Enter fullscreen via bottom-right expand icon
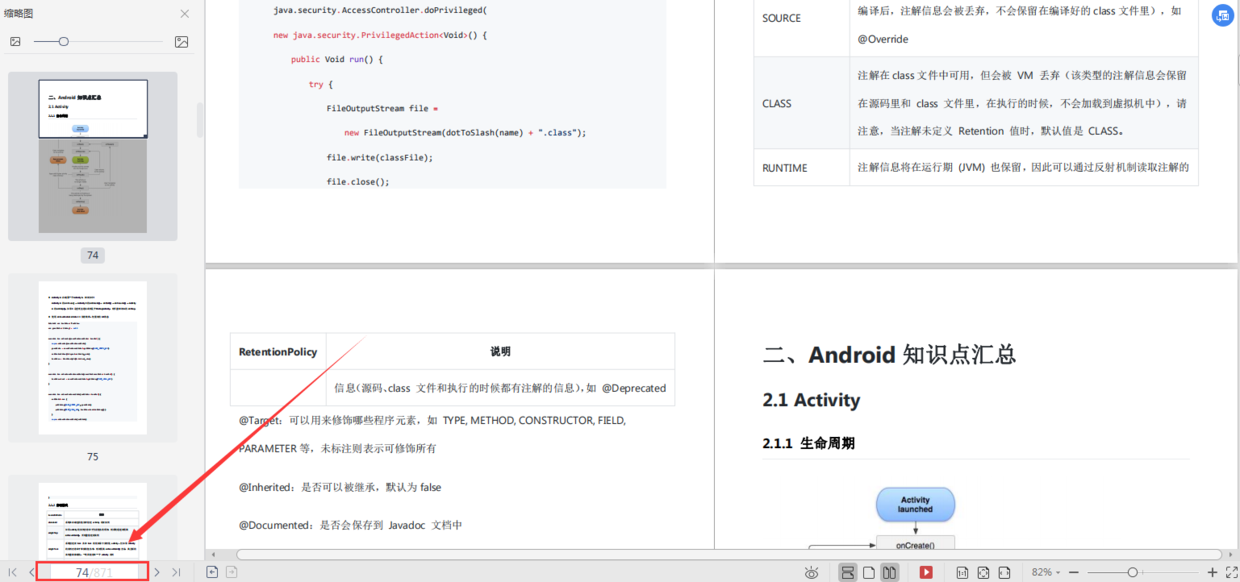1240x582 pixels. pyautogui.click(x=1233, y=572)
